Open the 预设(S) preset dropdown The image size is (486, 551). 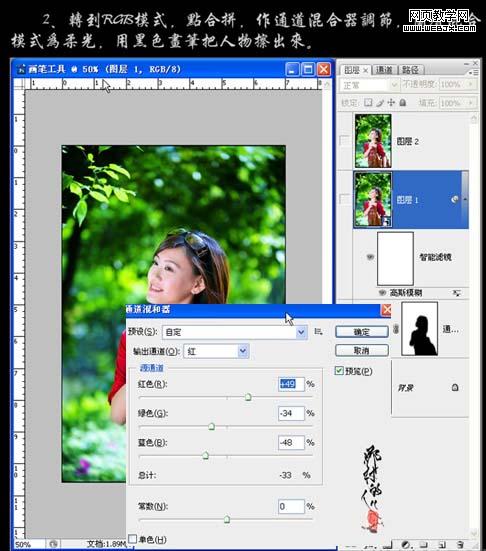coord(301,332)
